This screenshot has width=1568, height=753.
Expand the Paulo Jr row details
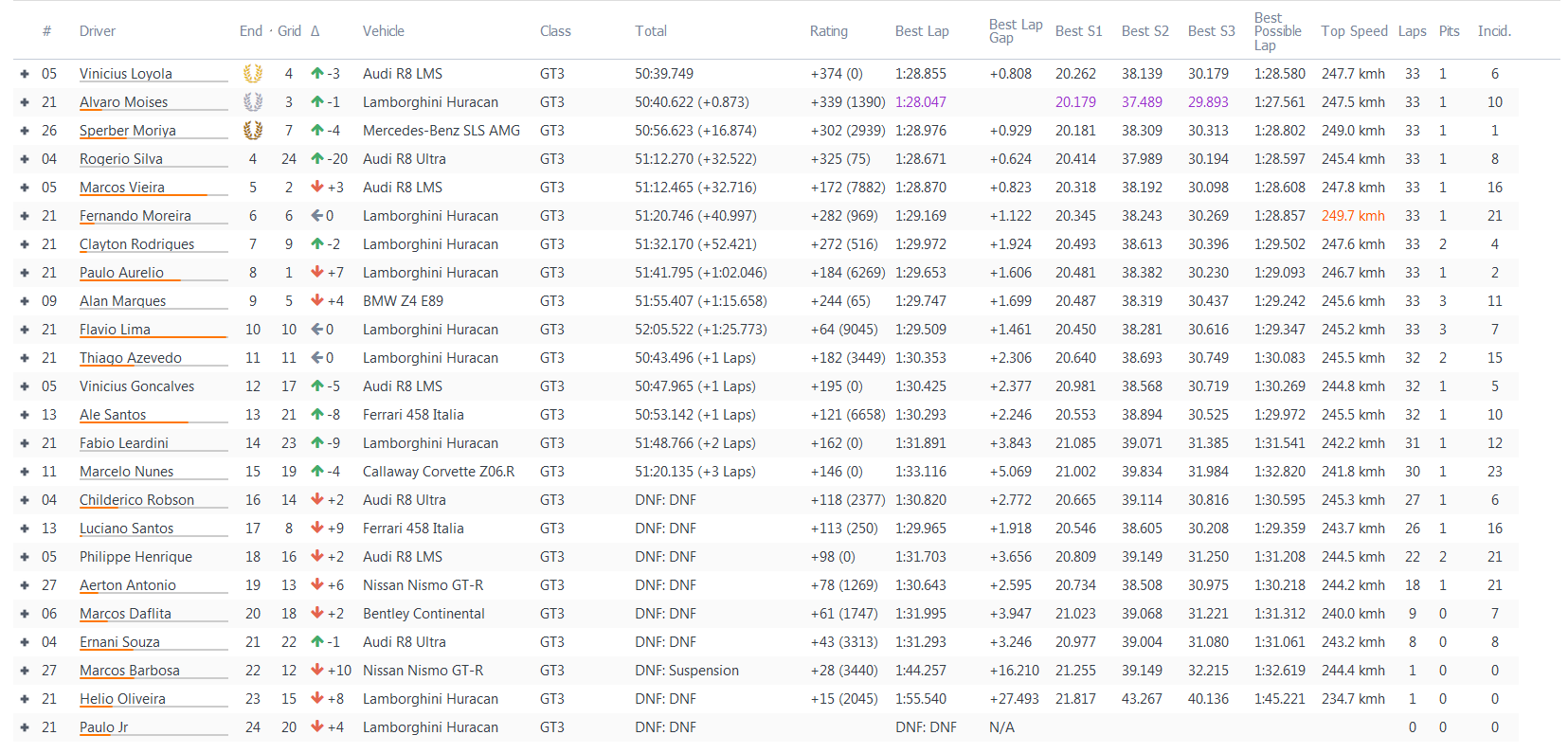[25, 727]
